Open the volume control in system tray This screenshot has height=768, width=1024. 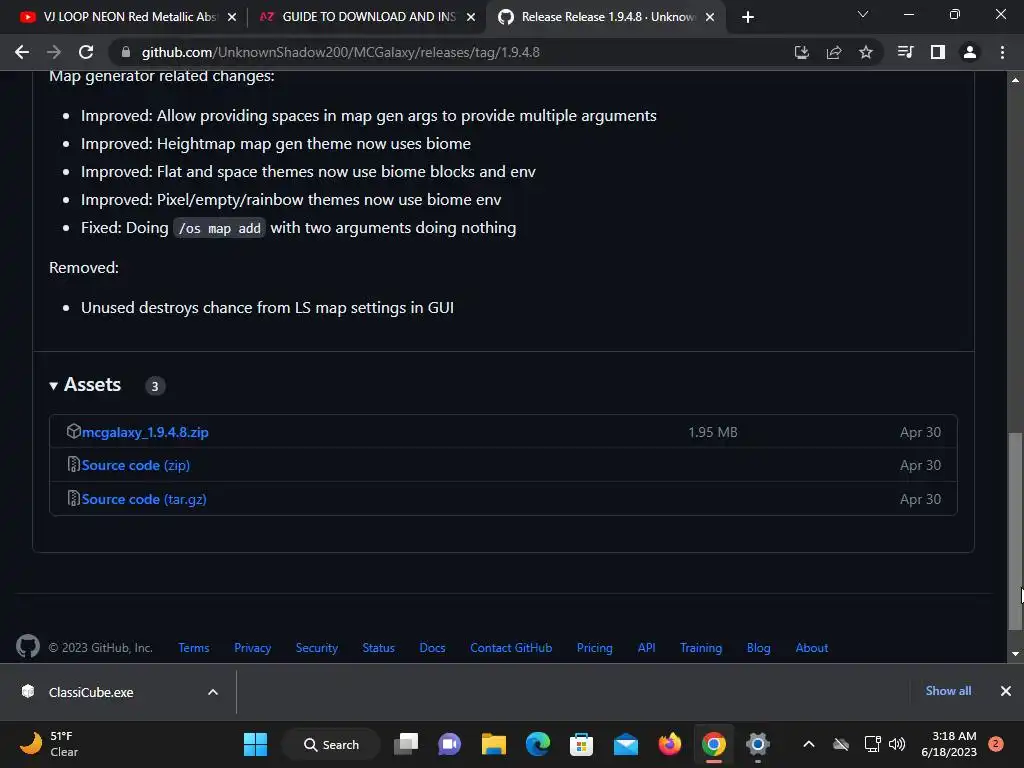pos(897,744)
